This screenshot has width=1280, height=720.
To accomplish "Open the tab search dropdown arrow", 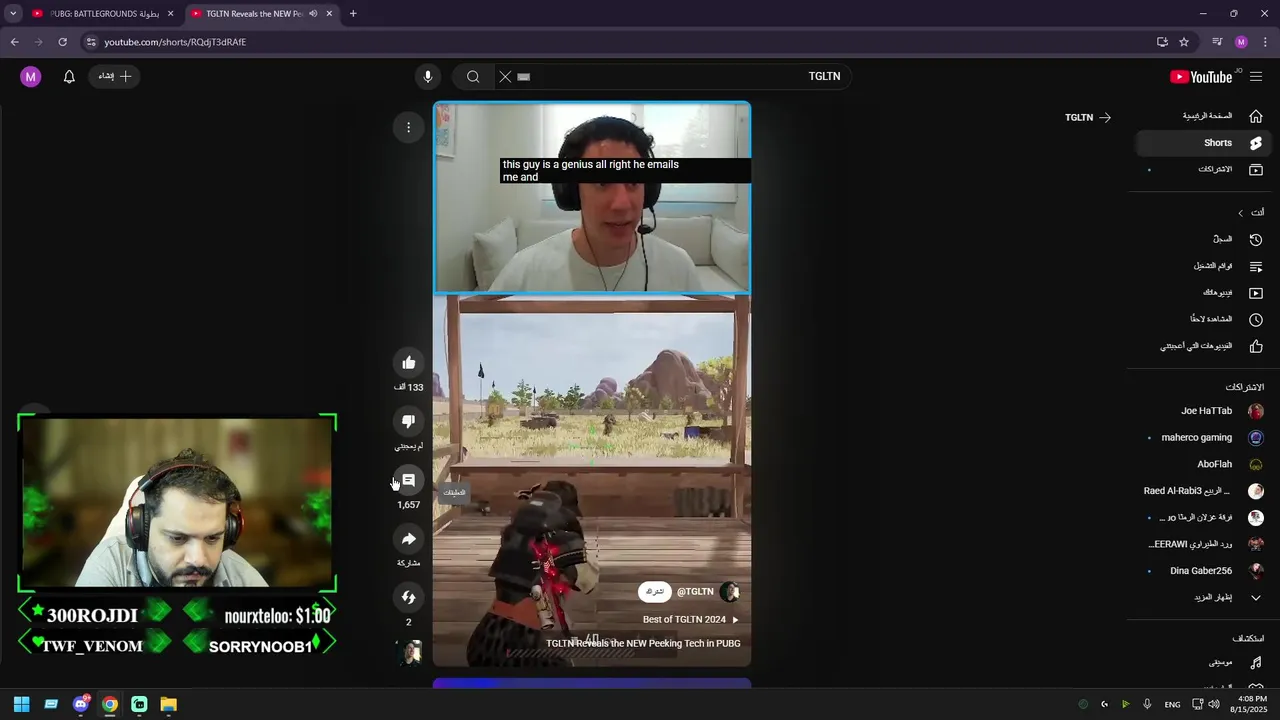I will point(13,14).
